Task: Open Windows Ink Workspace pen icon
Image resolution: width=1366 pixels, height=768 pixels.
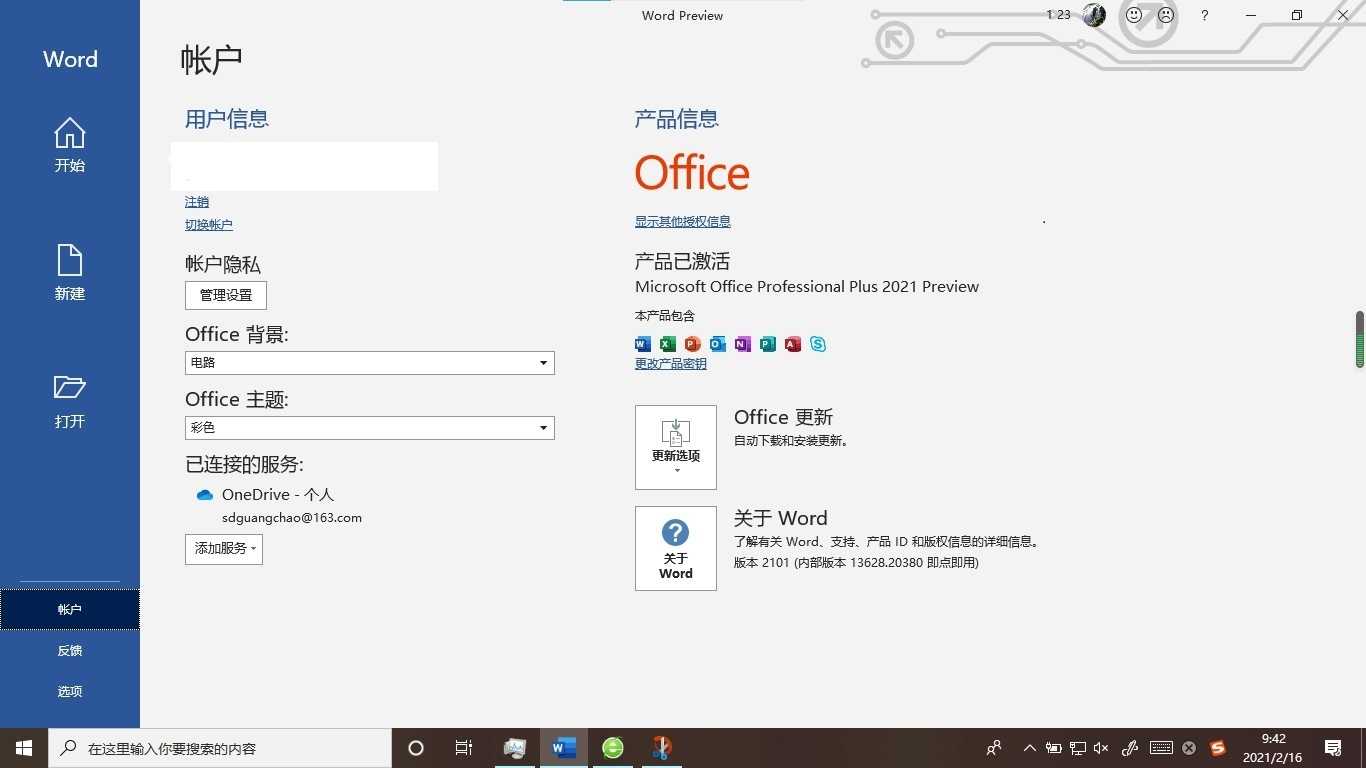Action: tap(1131, 748)
